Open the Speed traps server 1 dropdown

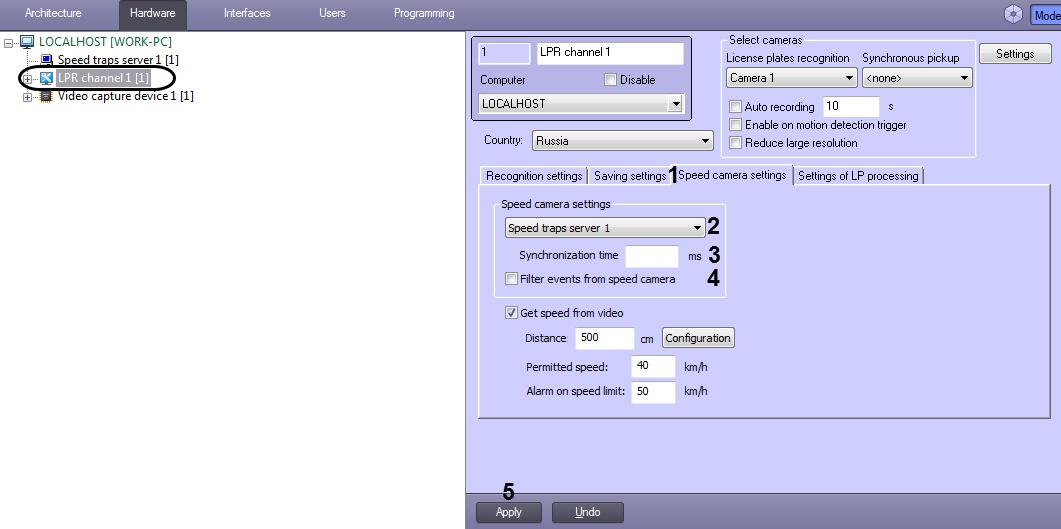605,228
